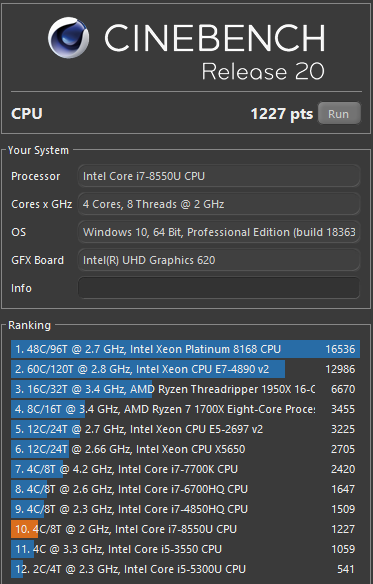Click the OS field showing Windows 10
Screen dimensions: 373x584
(x=219, y=232)
